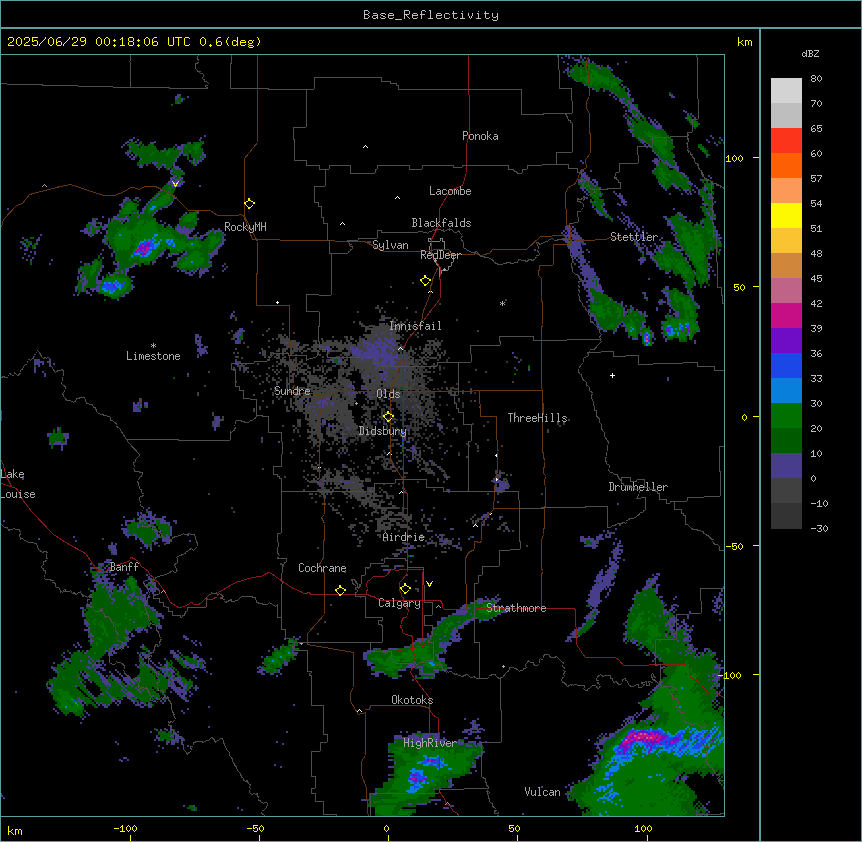862x842 pixels.
Task: Click the yellow 54 dBZ legend color
Action: click(786, 215)
